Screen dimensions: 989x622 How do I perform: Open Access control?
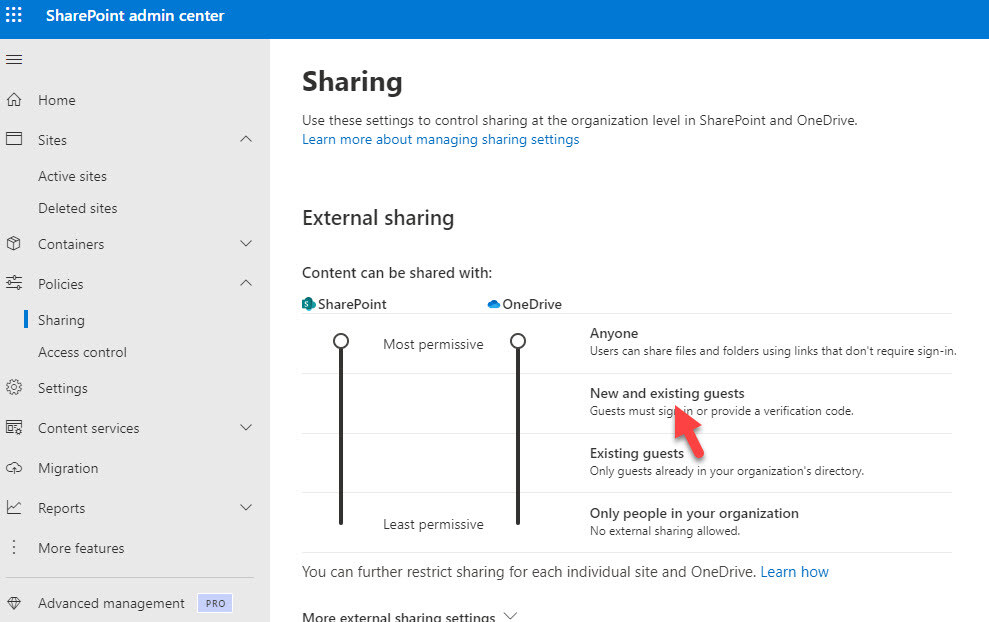click(83, 352)
